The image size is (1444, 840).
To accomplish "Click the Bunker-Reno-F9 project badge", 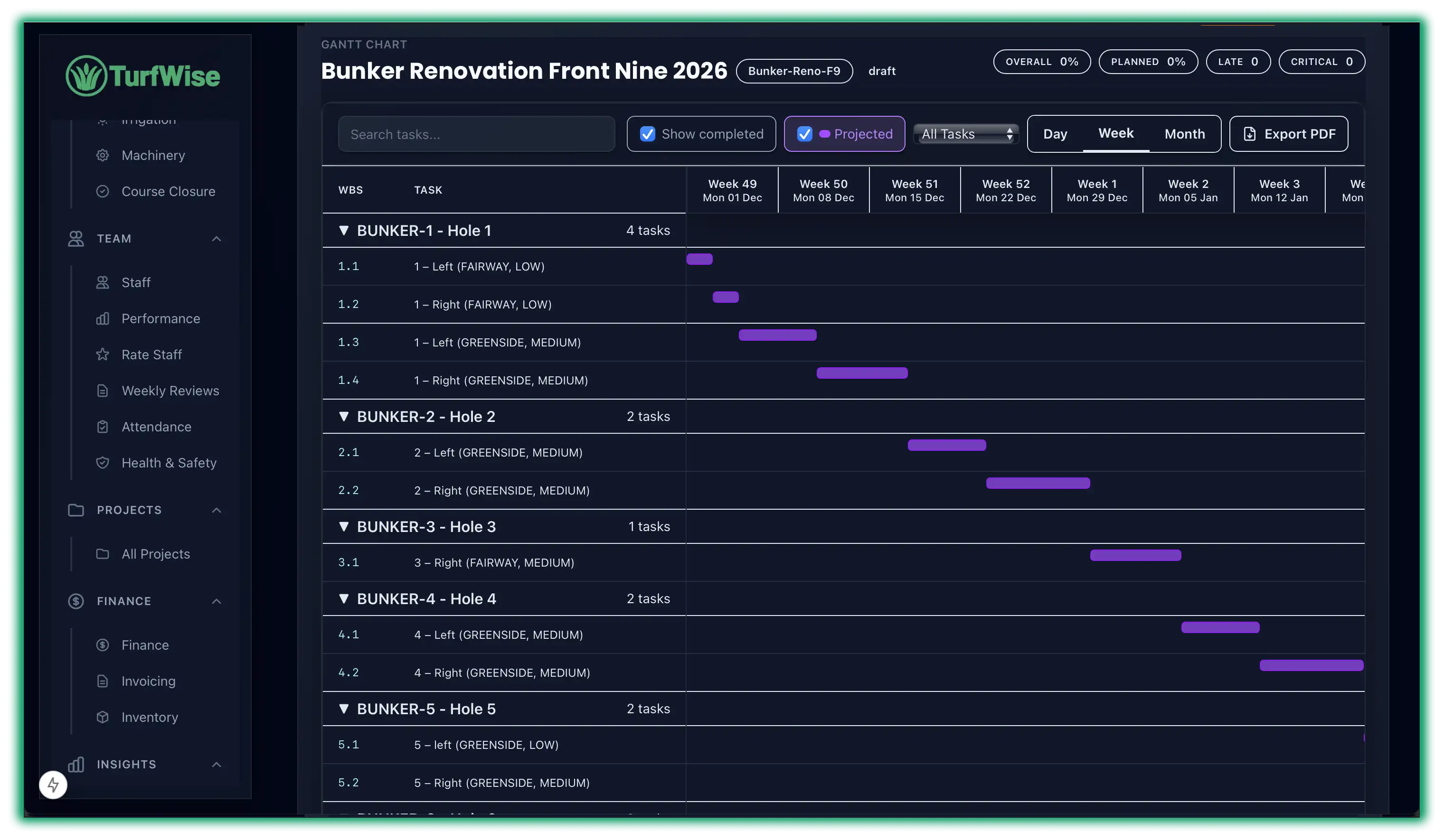I will pyautogui.click(x=794, y=71).
